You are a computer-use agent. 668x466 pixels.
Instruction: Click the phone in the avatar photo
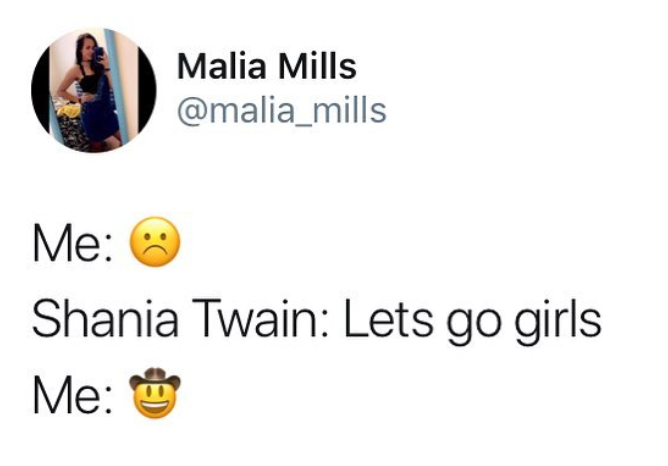click(x=98, y=55)
